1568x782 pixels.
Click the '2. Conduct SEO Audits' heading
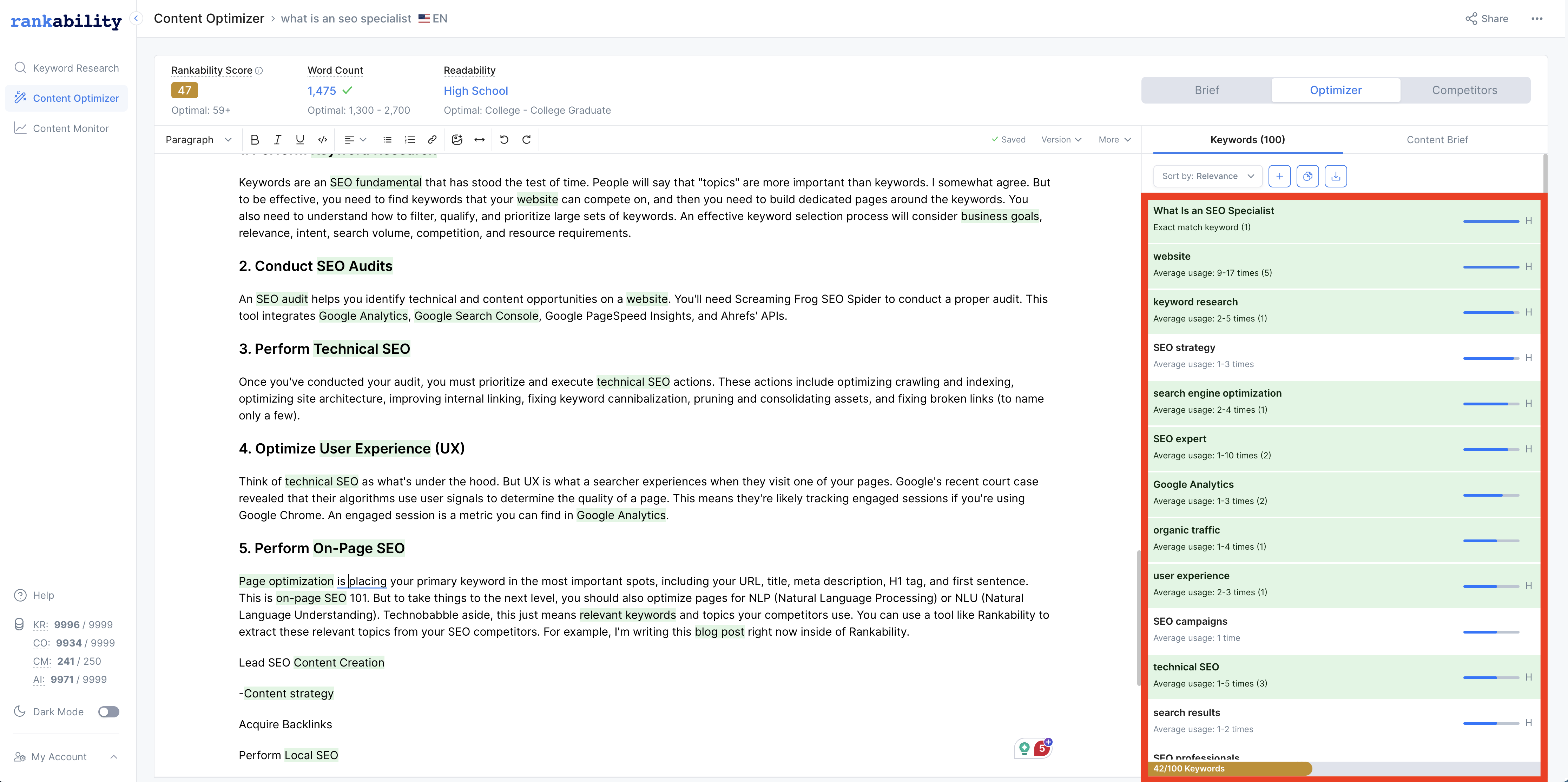(315, 266)
